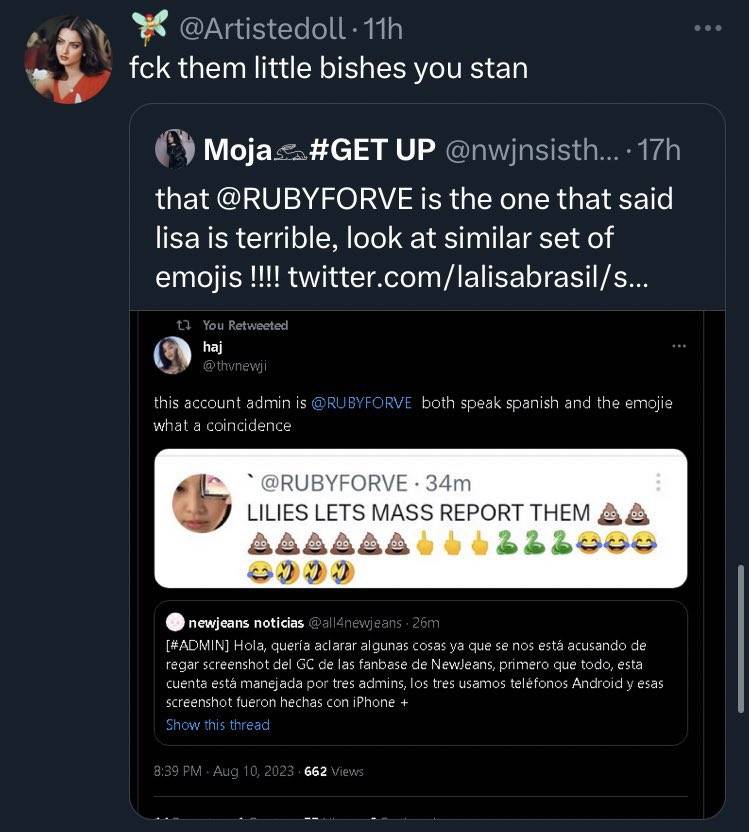The height and width of the screenshot is (832, 749).
Task: Open the vertical dots menu in the RUBYFORVE card
Action: click(x=658, y=482)
